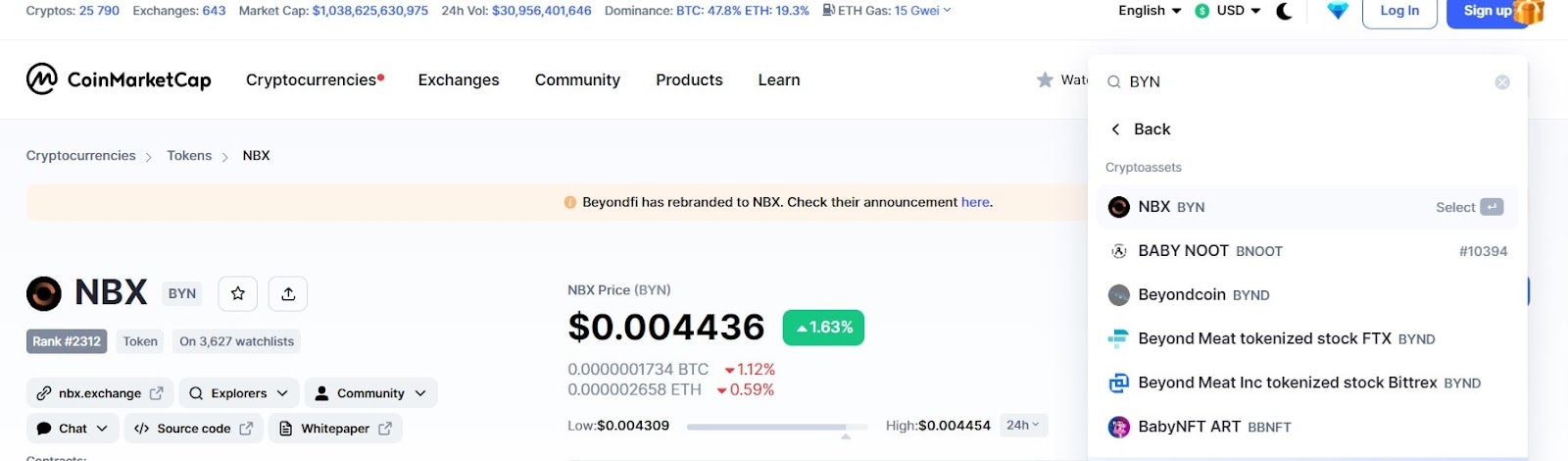Click the Back arrow in search panel

pos(1115,128)
